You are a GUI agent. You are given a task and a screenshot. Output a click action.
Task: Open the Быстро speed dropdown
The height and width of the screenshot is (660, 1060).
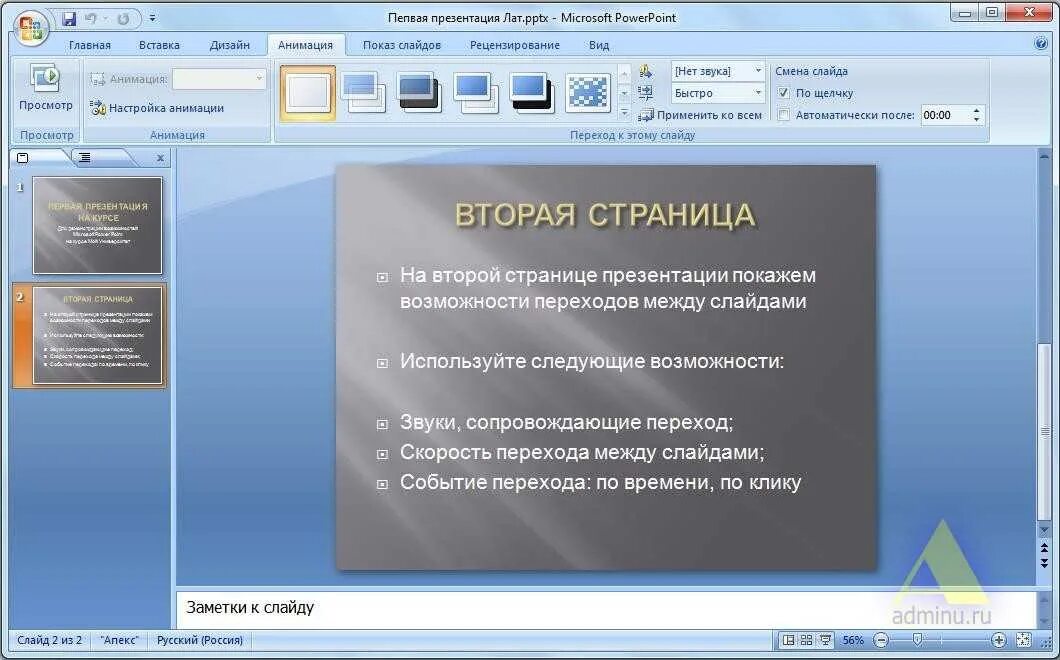tap(718, 93)
